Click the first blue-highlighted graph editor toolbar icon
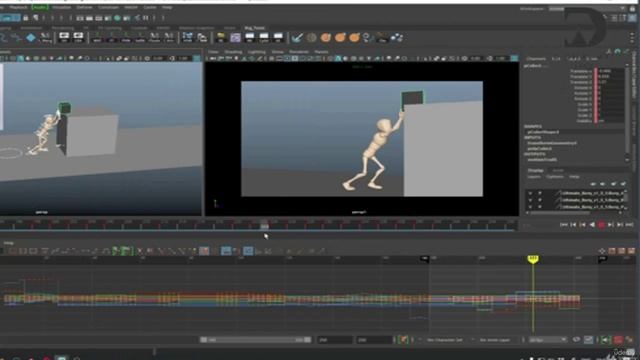The width and height of the screenshot is (640, 360). pyautogui.click(x=226, y=251)
